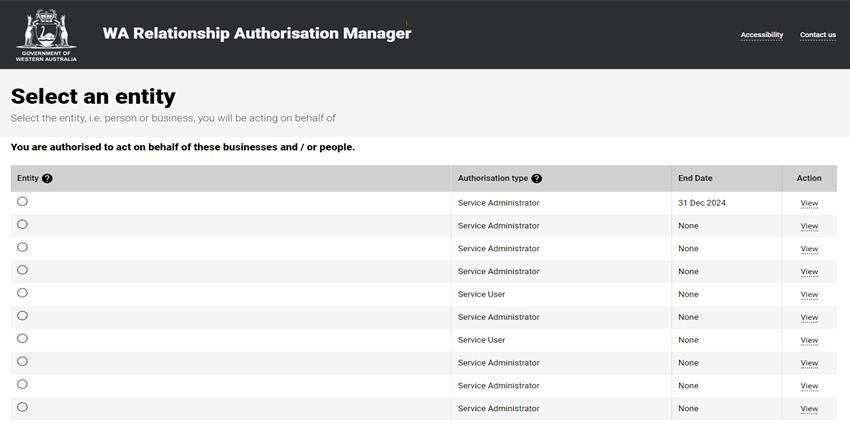Click View for the second Service User row

pos(809,340)
